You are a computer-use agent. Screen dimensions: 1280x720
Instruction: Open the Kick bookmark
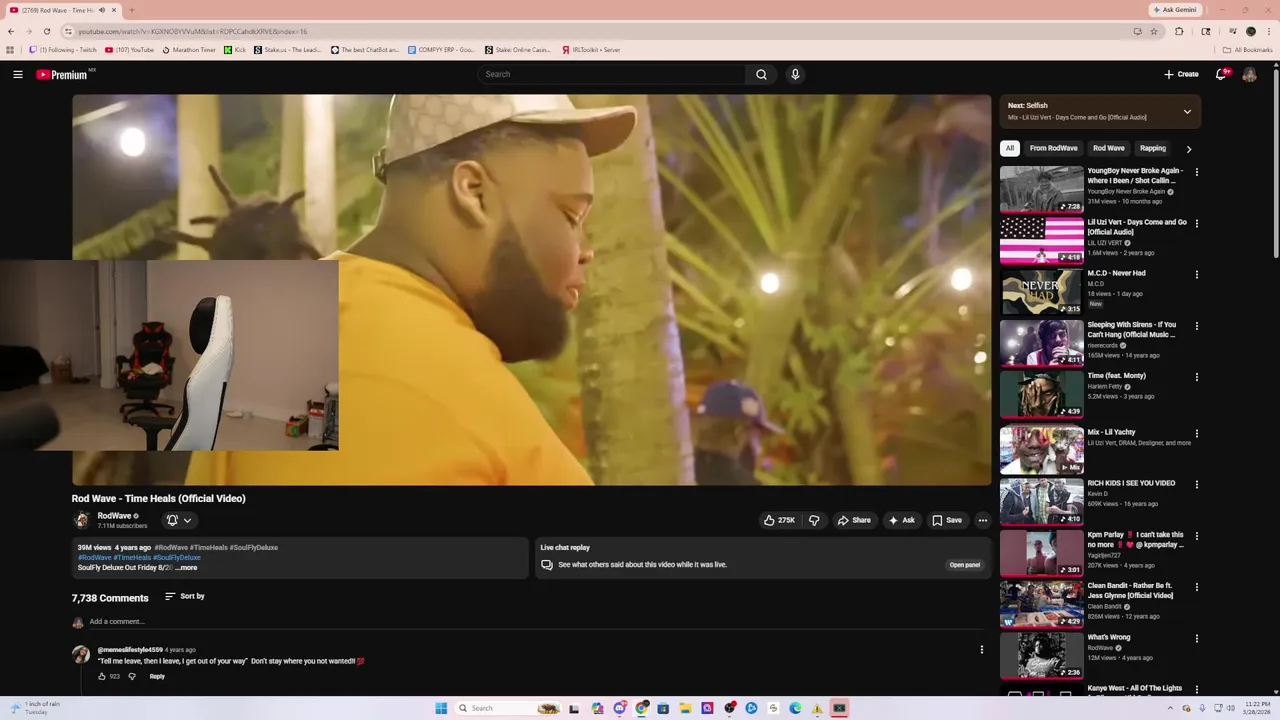(x=235, y=49)
